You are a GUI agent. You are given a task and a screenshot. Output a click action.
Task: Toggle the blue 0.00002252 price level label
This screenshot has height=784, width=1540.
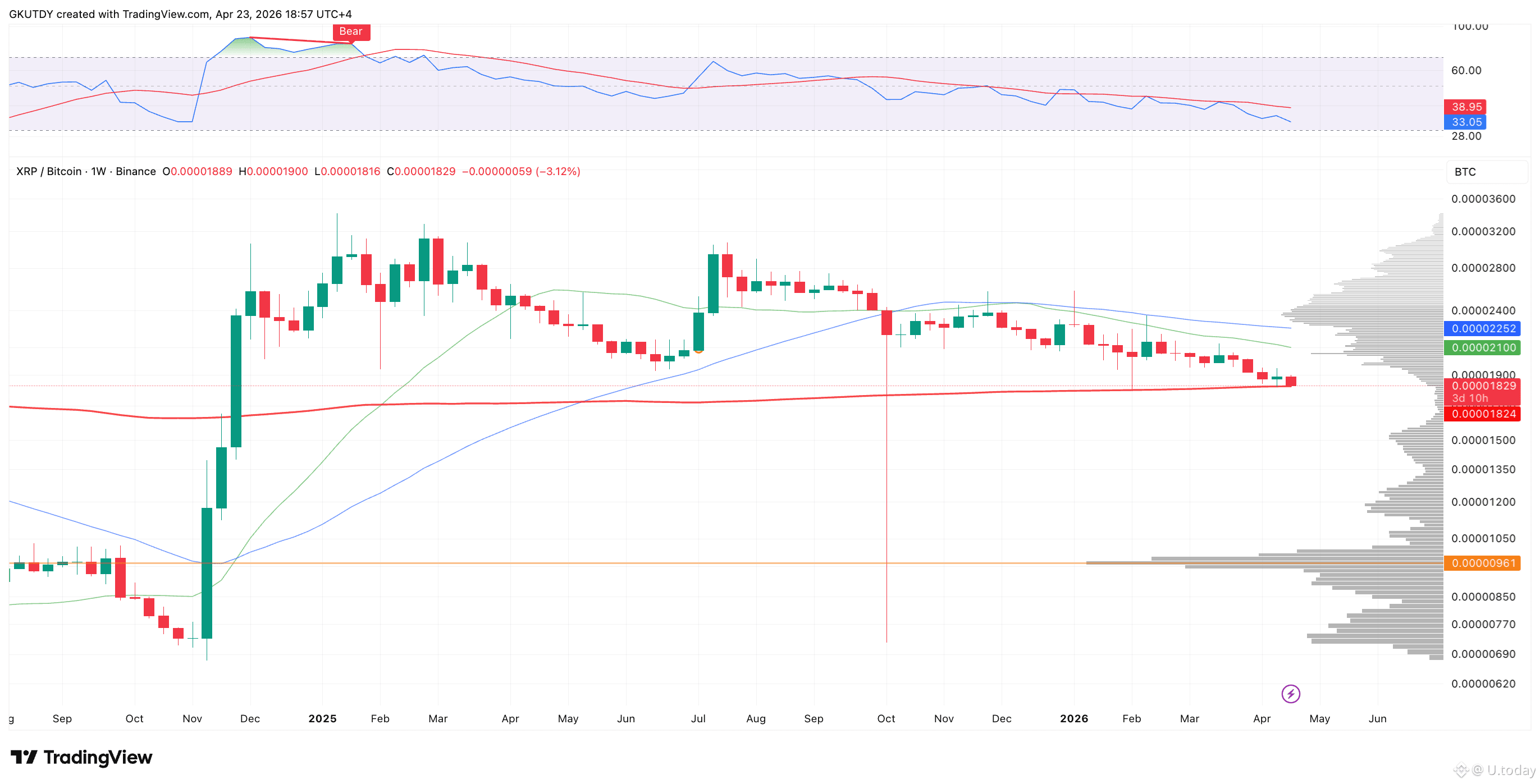[1483, 329]
